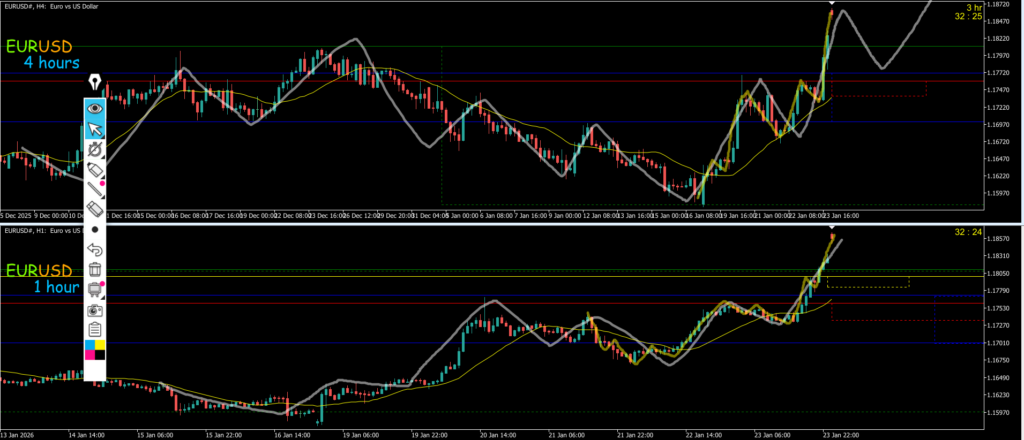Choose the straight line drawing tool
The width and height of the screenshot is (1024, 440).
(x=95, y=188)
